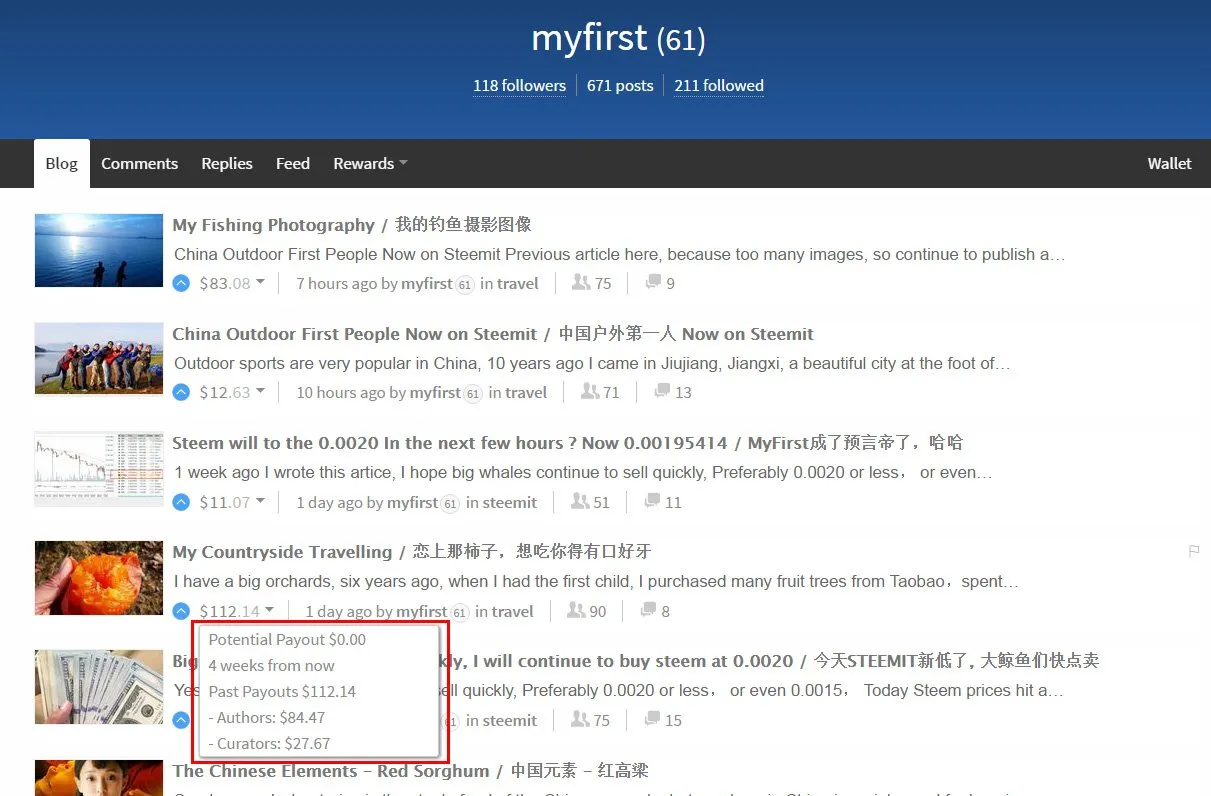Viewport: 1211px width, 796px height.
Task: Upvote the China Outdoor First People post
Action: coord(181,392)
